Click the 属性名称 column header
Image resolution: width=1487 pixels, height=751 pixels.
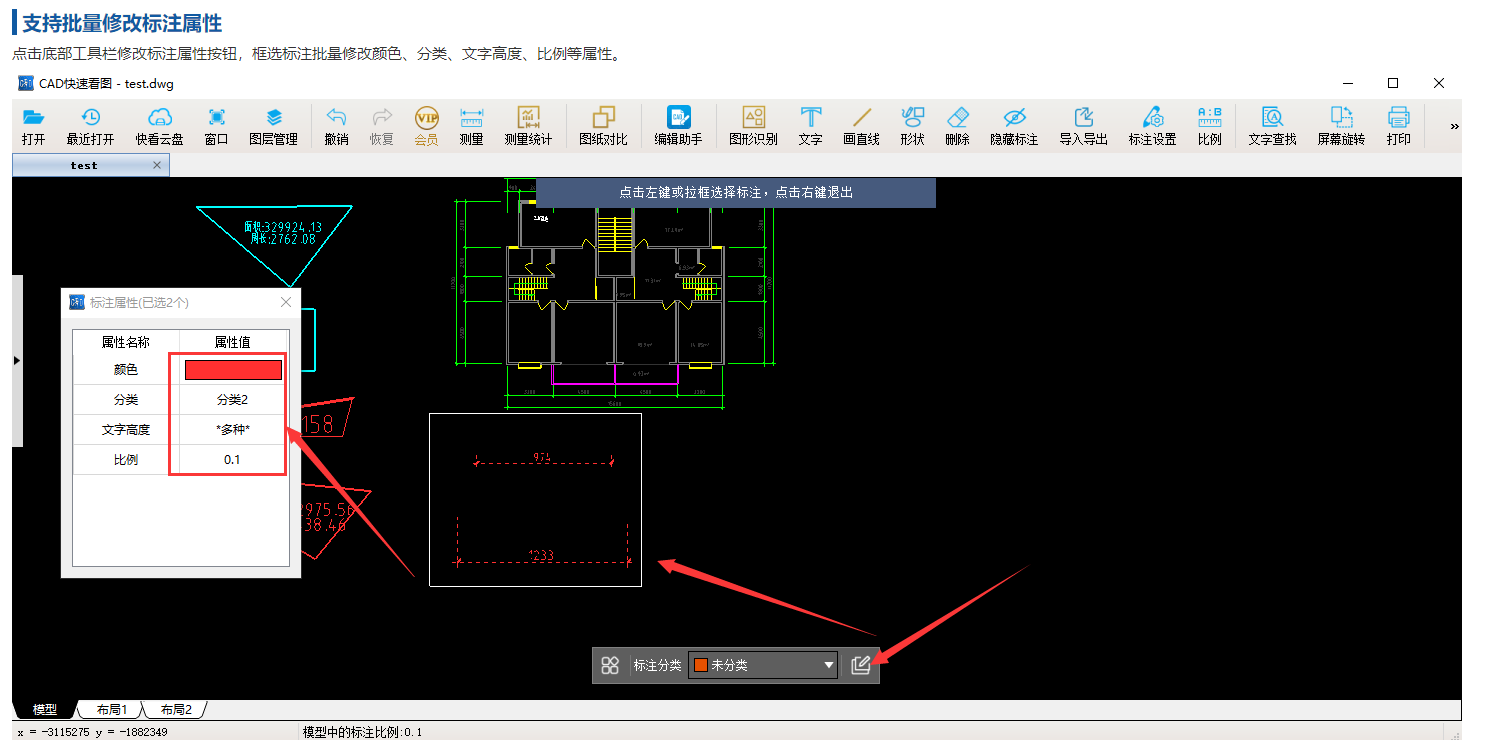(126, 342)
